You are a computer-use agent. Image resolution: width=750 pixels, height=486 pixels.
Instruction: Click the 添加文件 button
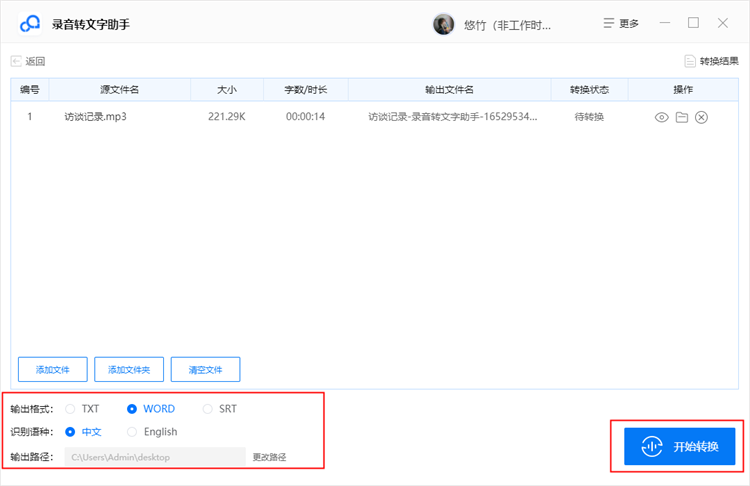tap(53, 369)
